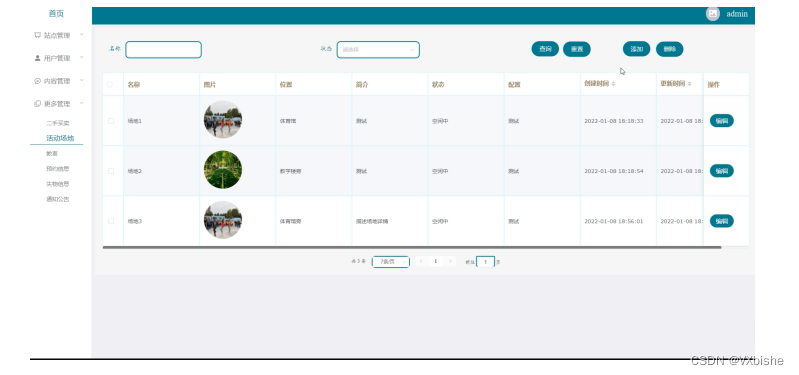Select the 活动场地 submenu item
The image size is (799, 375).
(60, 138)
